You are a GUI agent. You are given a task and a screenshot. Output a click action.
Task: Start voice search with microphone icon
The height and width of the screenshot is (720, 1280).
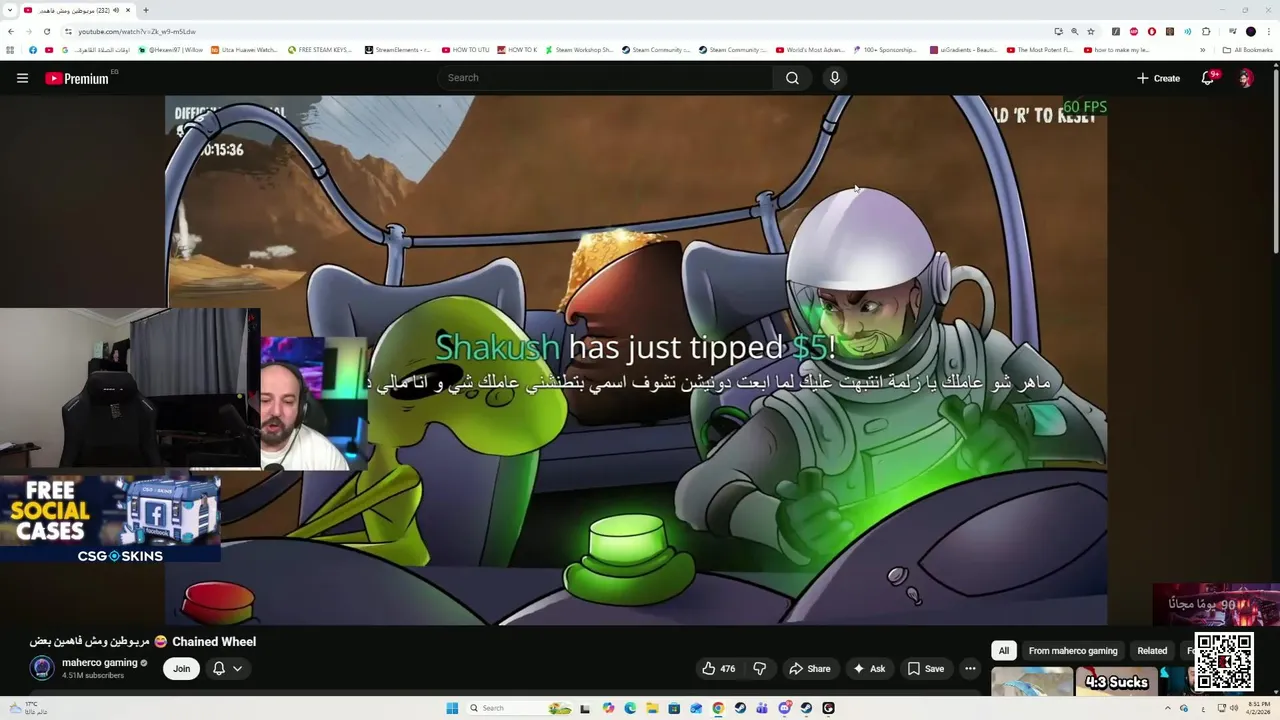click(x=835, y=78)
